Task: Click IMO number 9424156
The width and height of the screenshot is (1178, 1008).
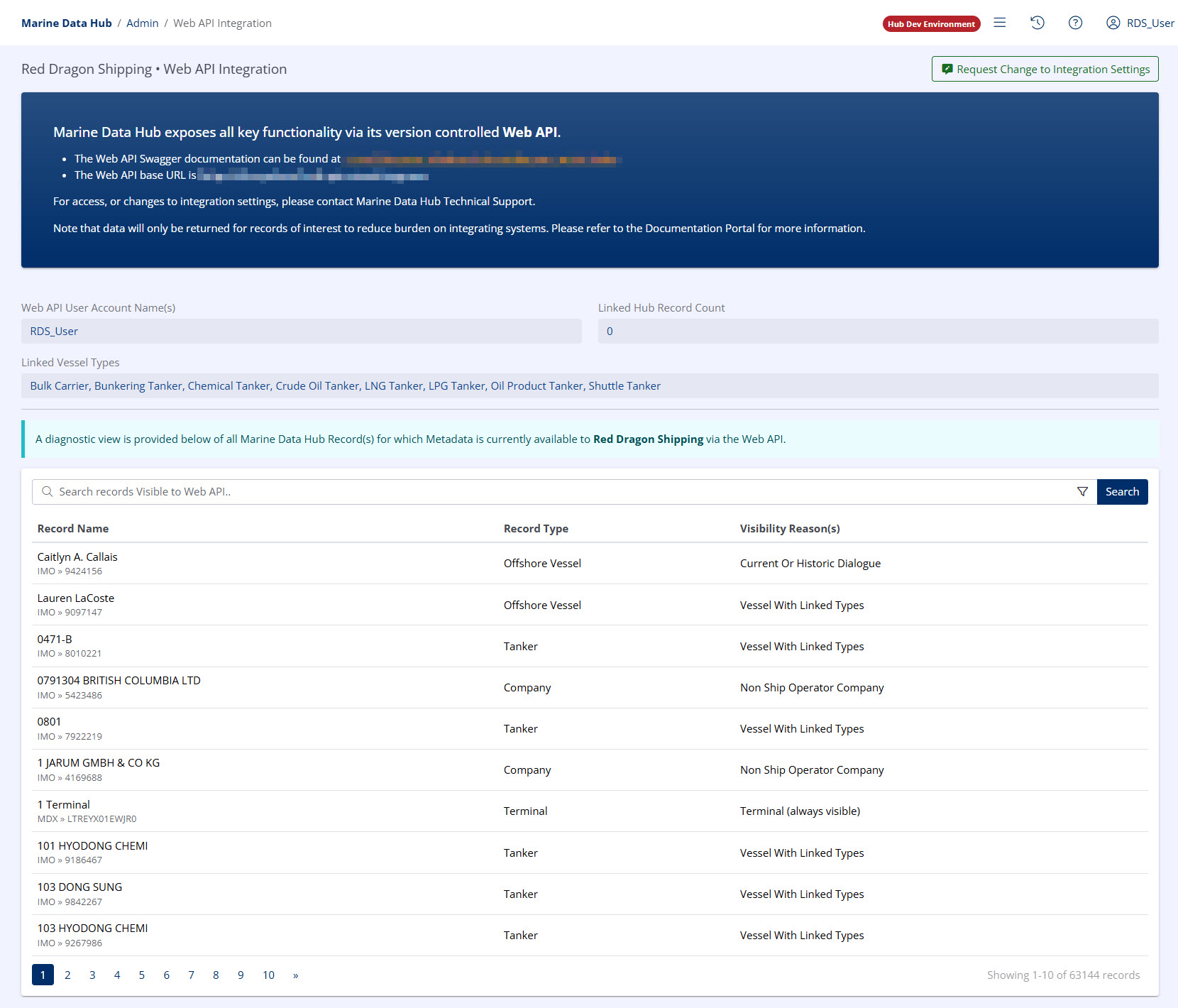Action: (83, 571)
